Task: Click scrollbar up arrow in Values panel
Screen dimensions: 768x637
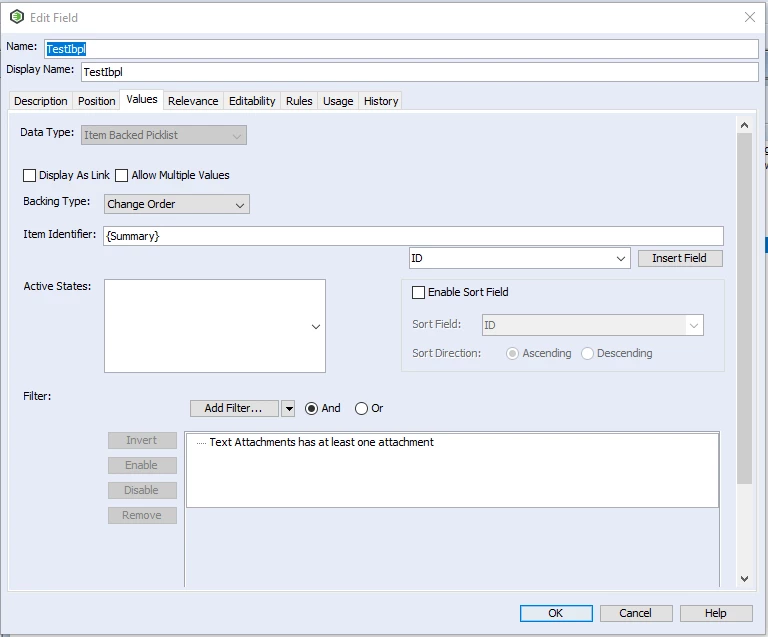Action: point(744,125)
